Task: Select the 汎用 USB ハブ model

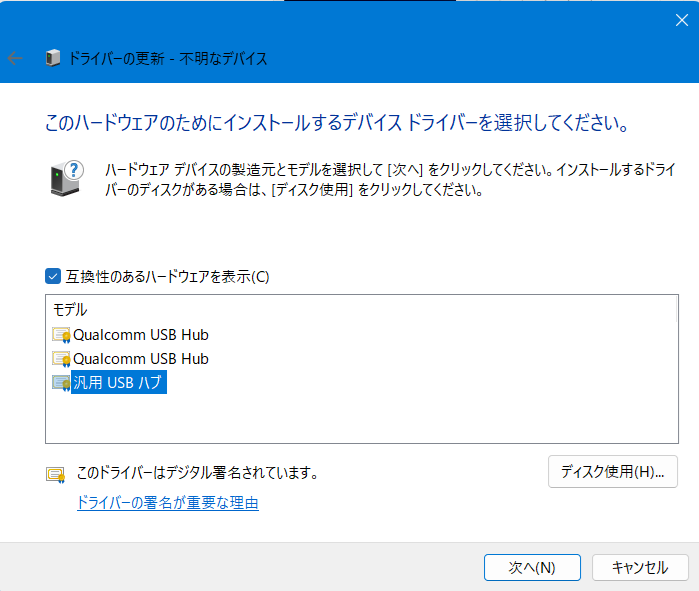Action: pyautogui.click(x=119, y=382)
